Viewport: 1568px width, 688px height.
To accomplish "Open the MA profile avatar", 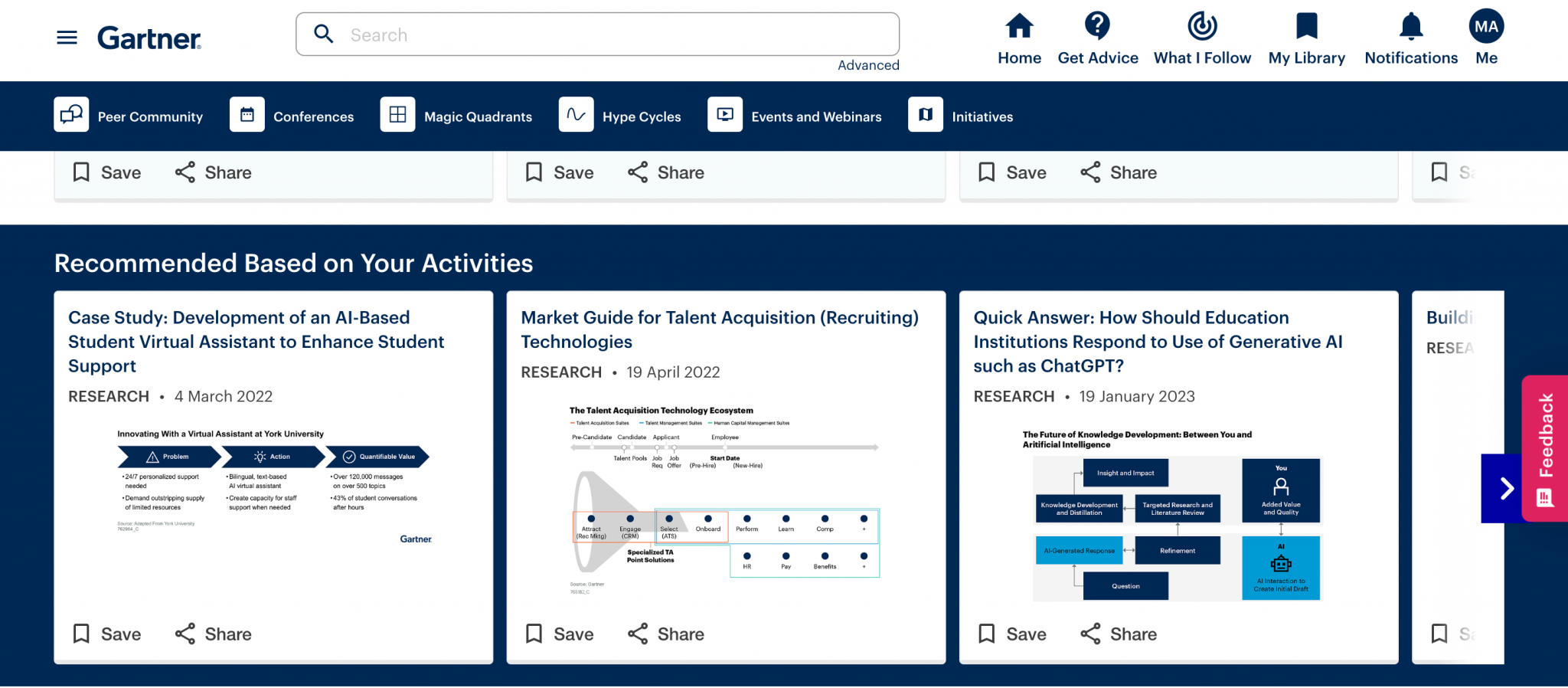I will tap(1486, 26).
